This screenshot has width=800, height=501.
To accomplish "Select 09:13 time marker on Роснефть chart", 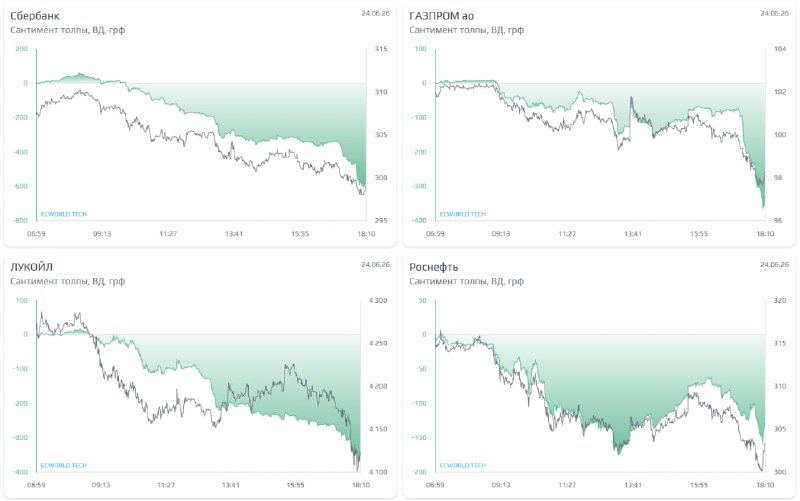I will [x=501, y=485].
